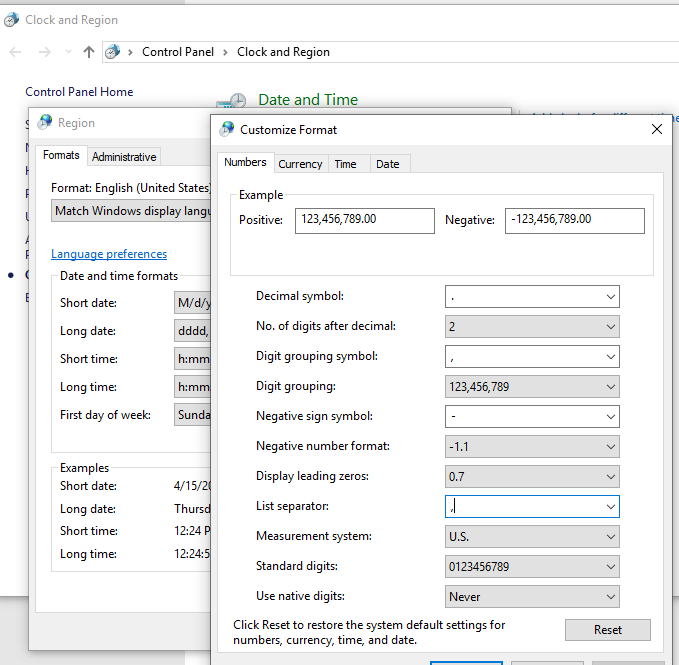Open recent locations chevron
The height and width of the screenshot is (665, 679).
pyautogui.click(x=68, y=52)
